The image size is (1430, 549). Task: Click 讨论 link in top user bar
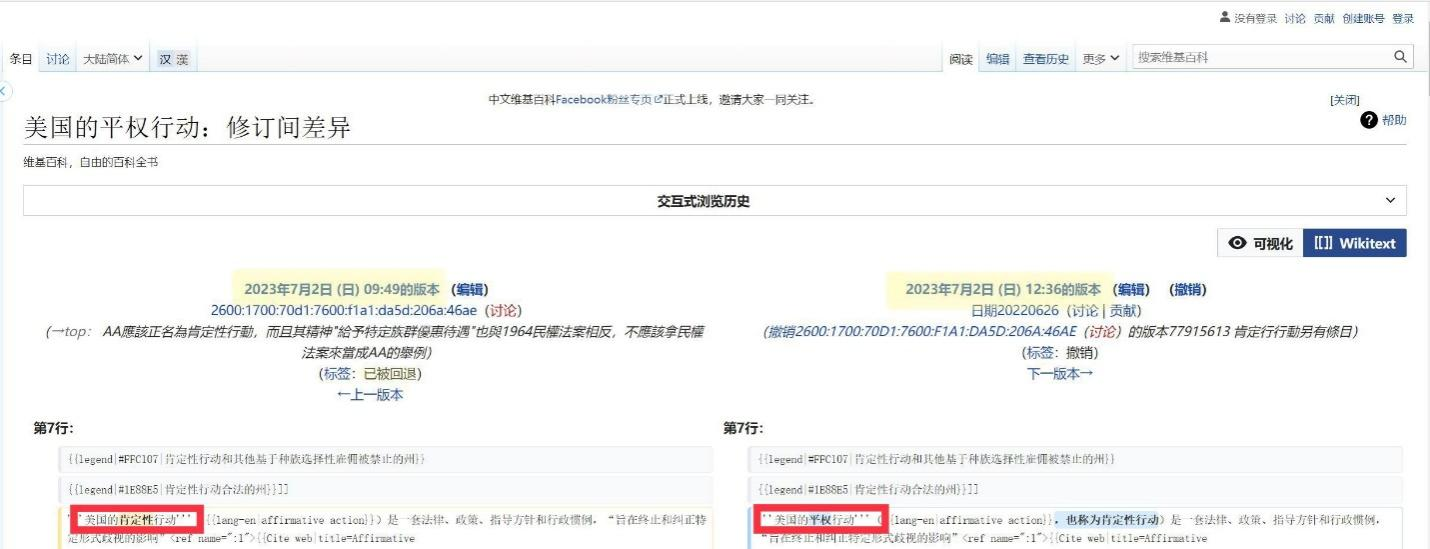point(1295,18)
